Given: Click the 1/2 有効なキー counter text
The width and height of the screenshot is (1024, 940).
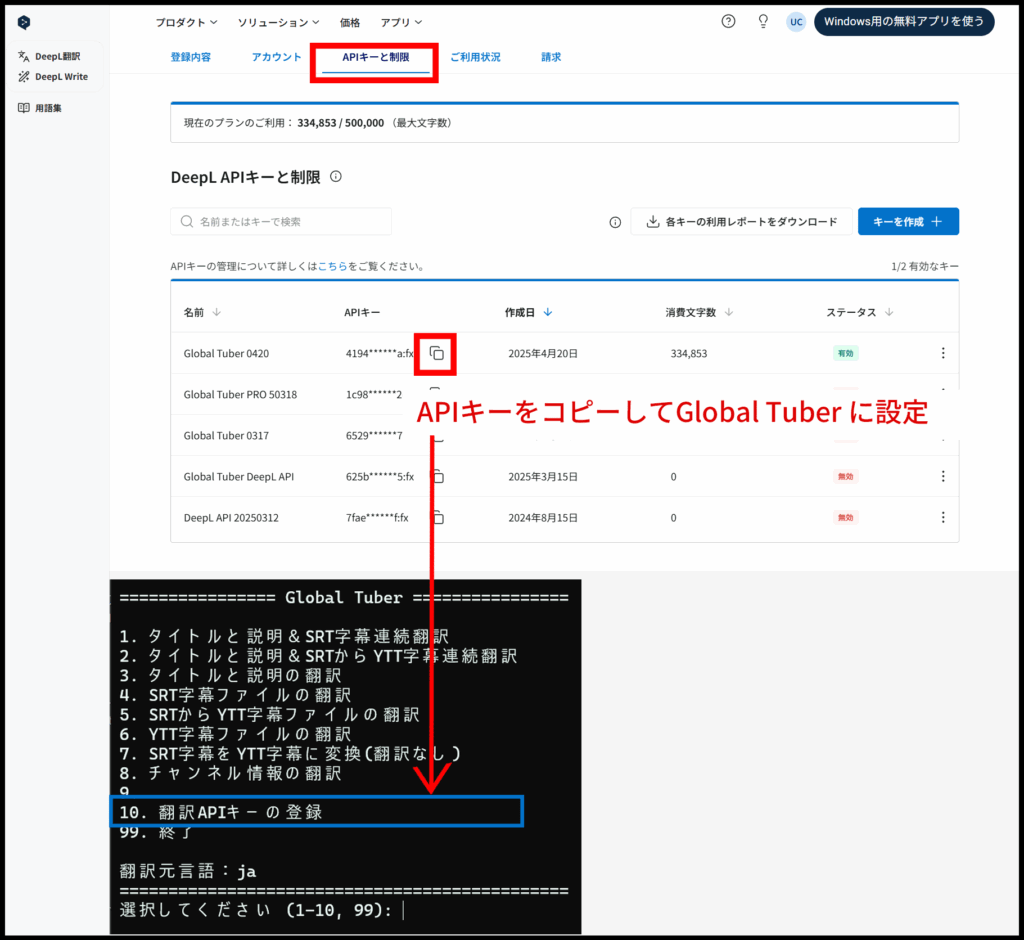Looking at the screenshot, I should click(x=925, y=267).
